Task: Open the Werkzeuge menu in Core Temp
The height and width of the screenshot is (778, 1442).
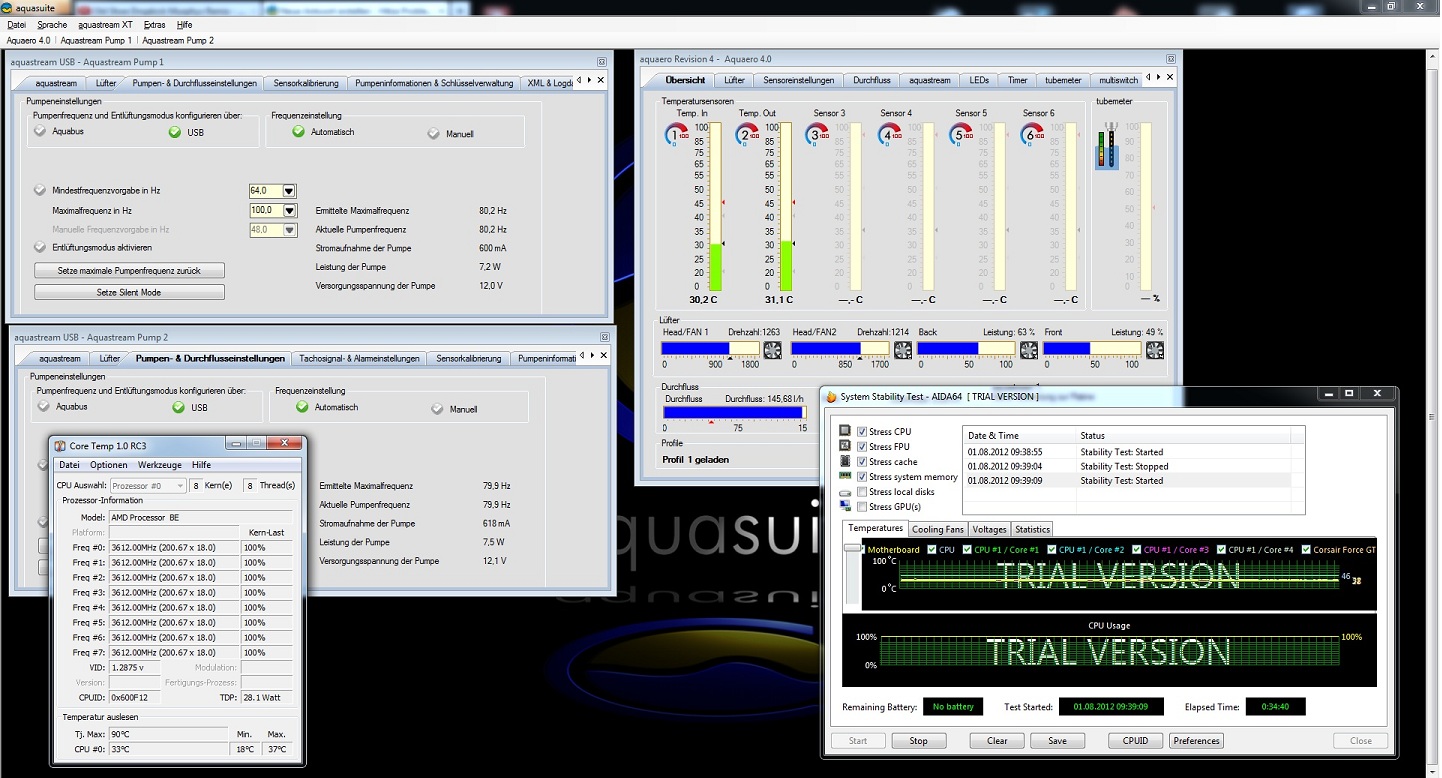Action: [x=160, y=465]
